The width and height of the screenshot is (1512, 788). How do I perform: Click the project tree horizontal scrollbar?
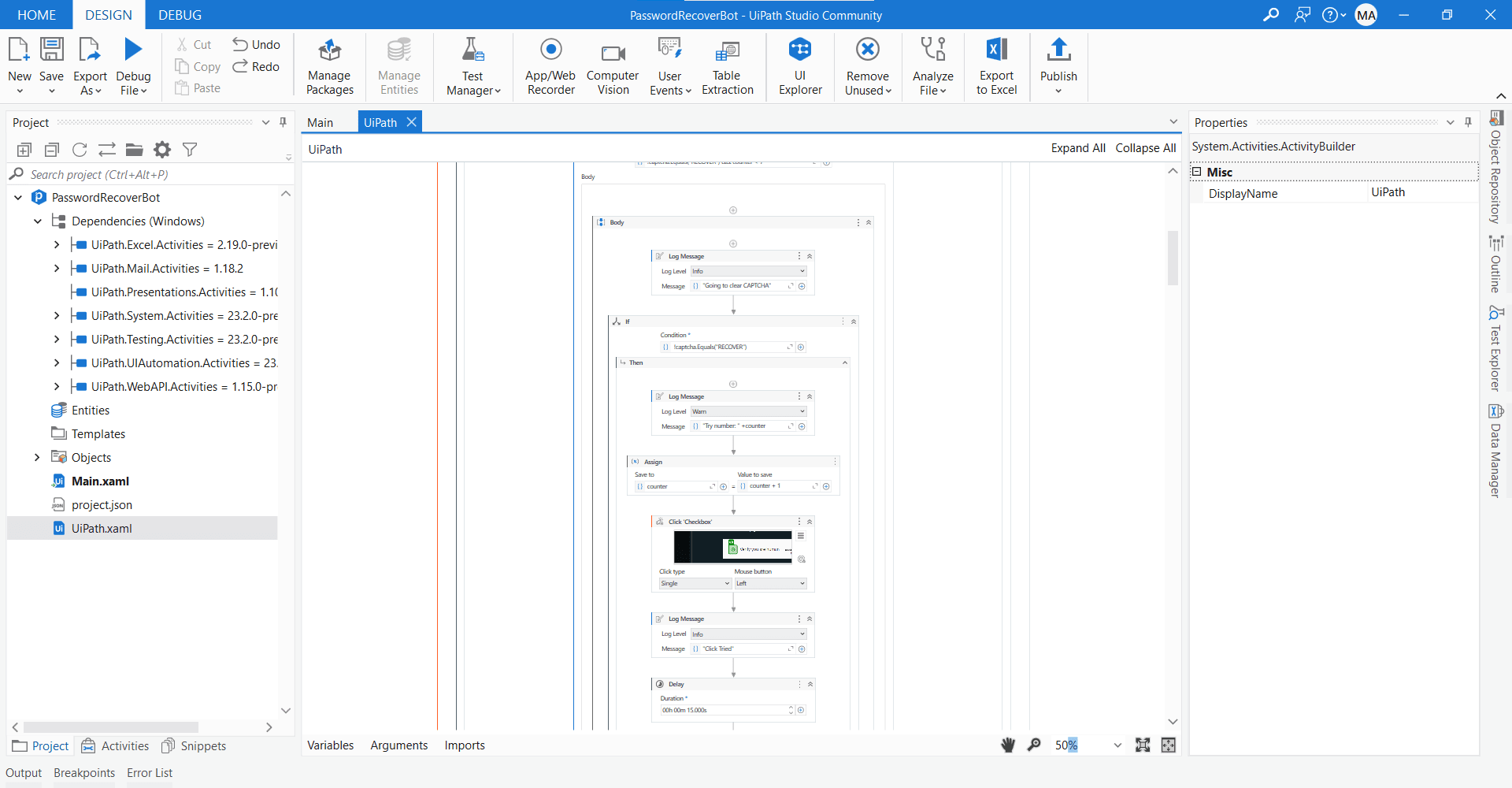(x=111, y=727)
